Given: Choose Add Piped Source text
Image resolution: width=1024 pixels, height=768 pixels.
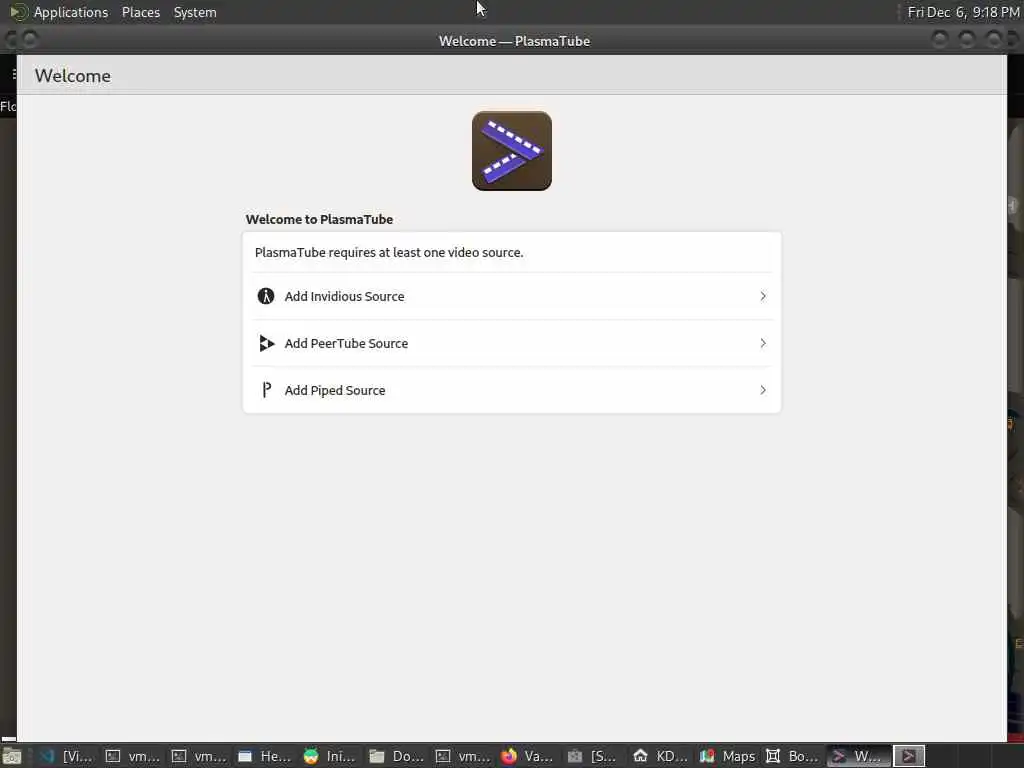Looking at the screenshot, I should (x=335, y=391).
